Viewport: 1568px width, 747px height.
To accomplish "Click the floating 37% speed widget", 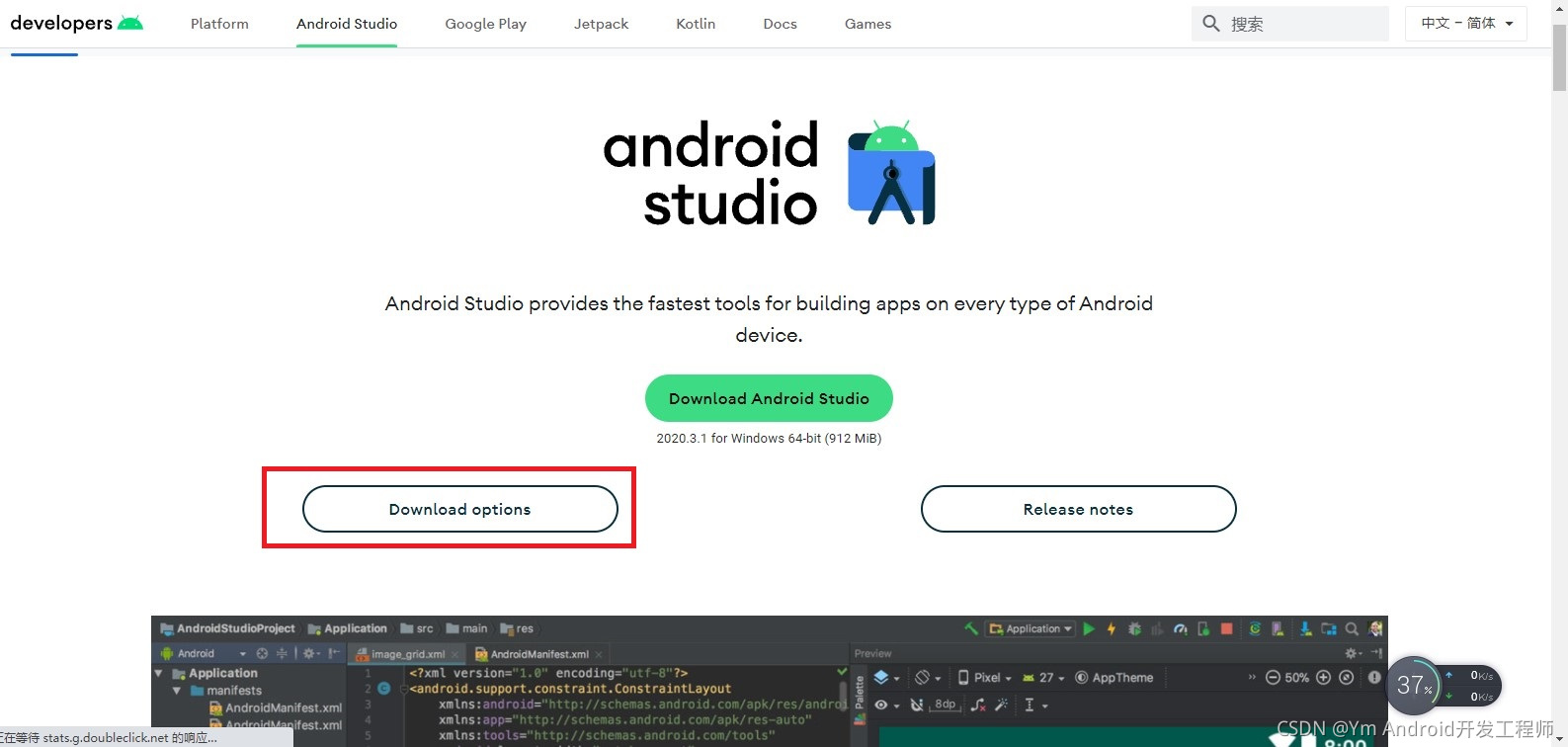I will 1444,685.
